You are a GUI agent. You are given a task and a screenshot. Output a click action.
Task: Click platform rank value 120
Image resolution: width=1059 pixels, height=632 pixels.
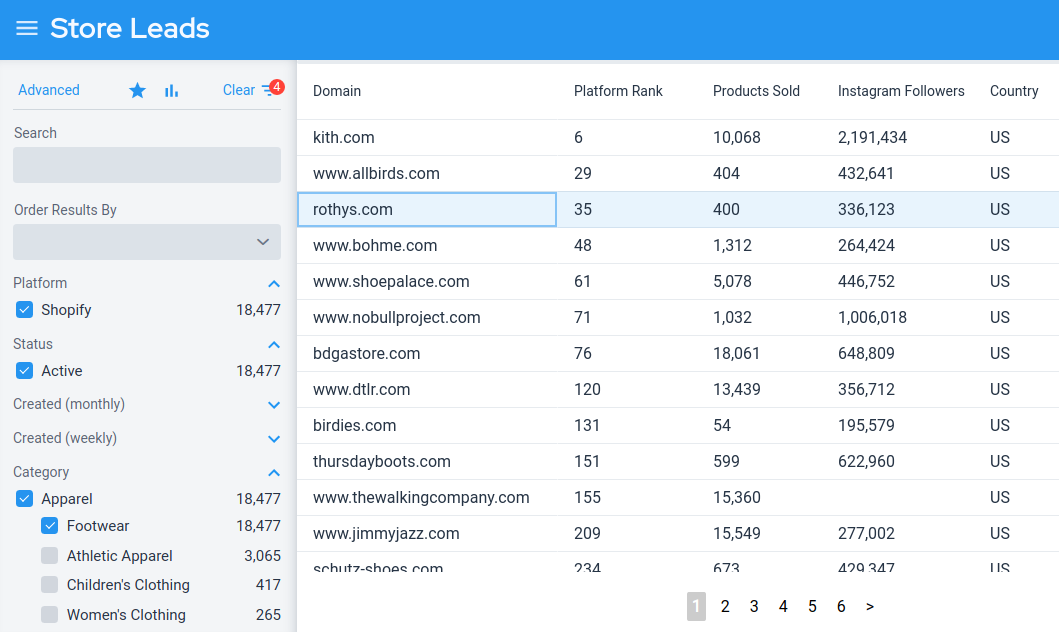[588, 390]
